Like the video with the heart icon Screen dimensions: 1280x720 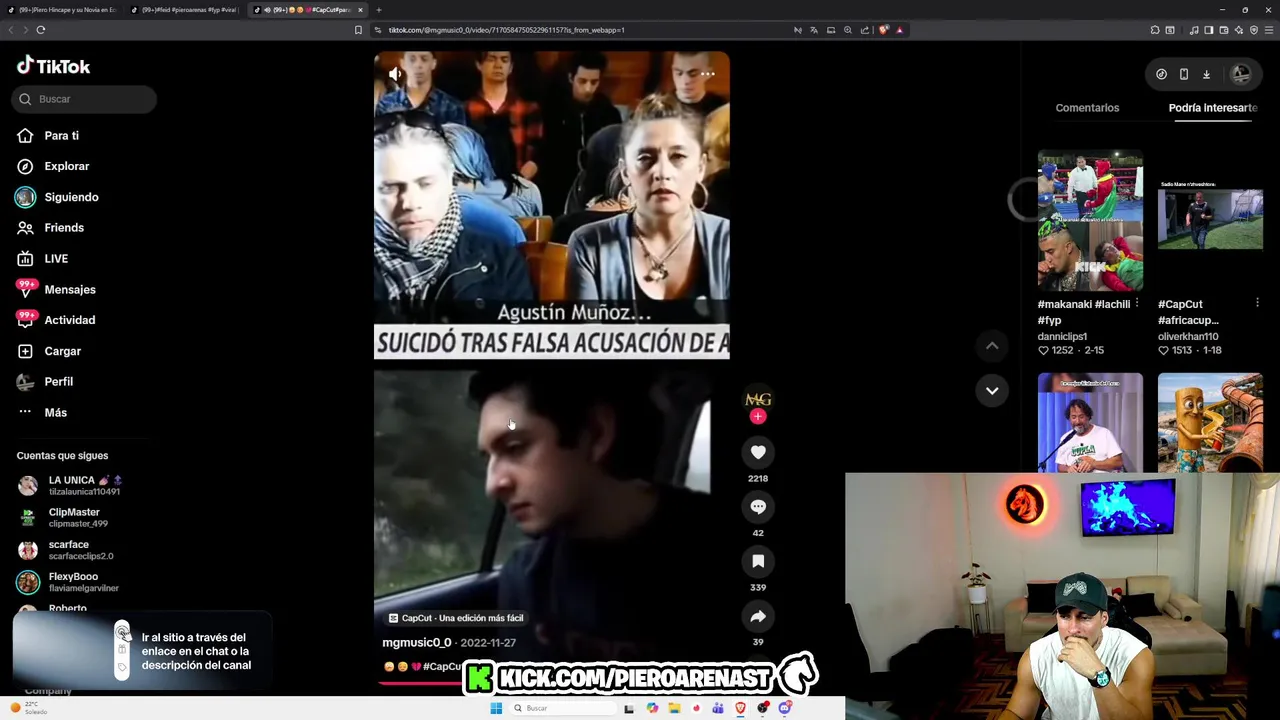click(758, 453)
